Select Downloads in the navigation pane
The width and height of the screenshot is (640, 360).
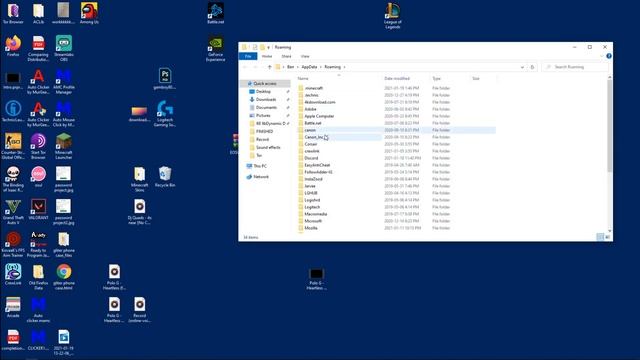point(266,100)
